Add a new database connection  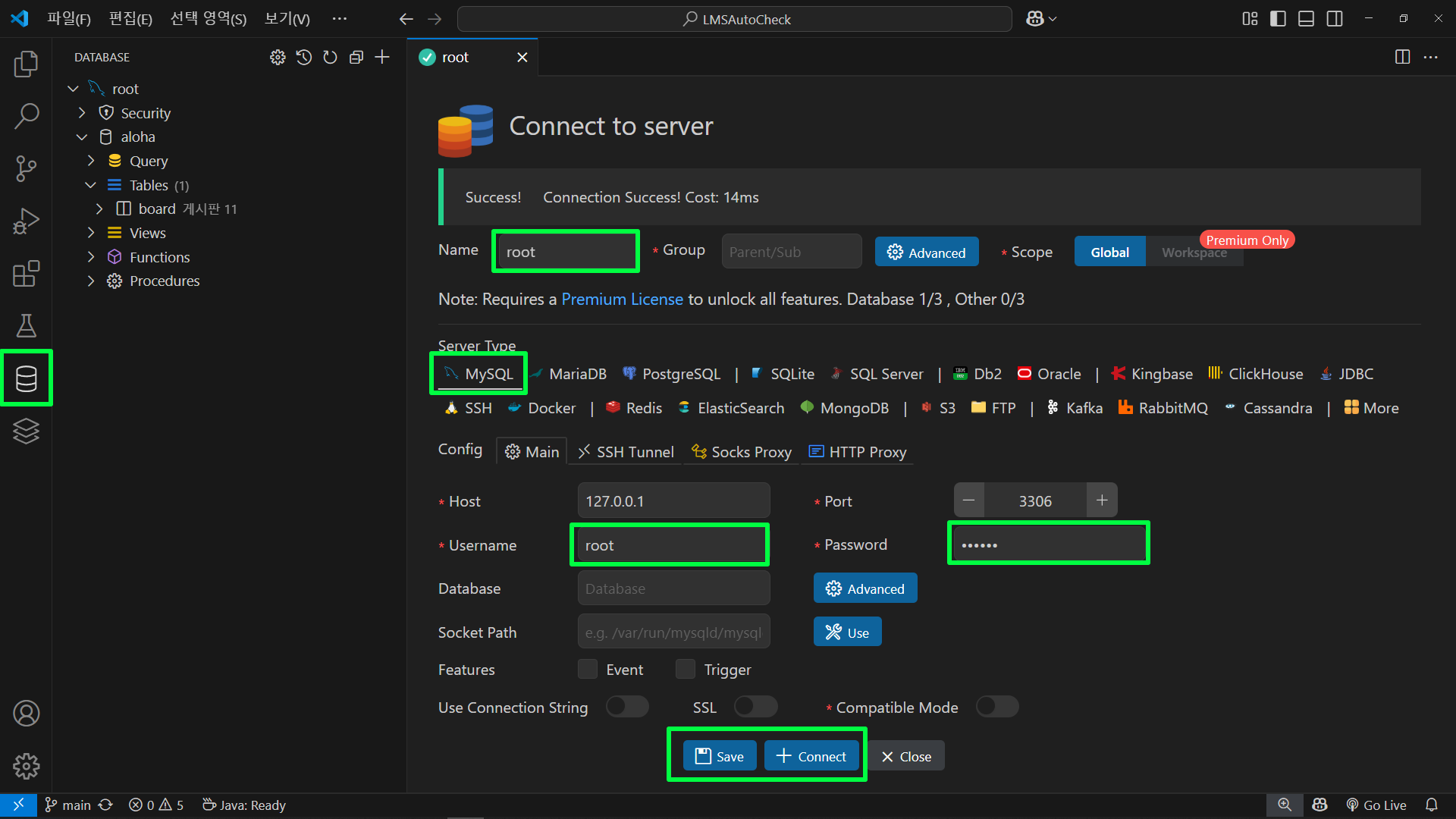coord(382,57)
